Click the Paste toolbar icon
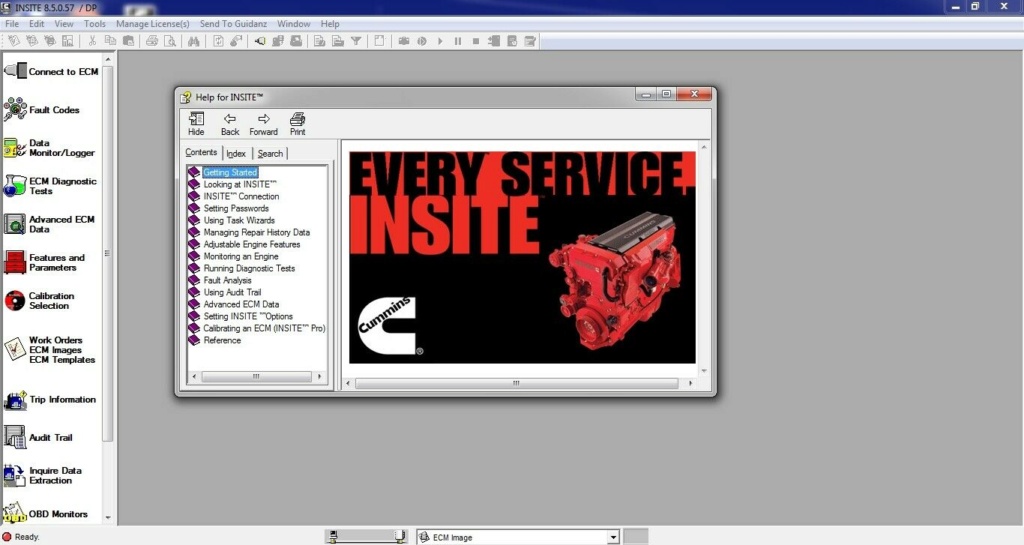 [x=129, y=41]
